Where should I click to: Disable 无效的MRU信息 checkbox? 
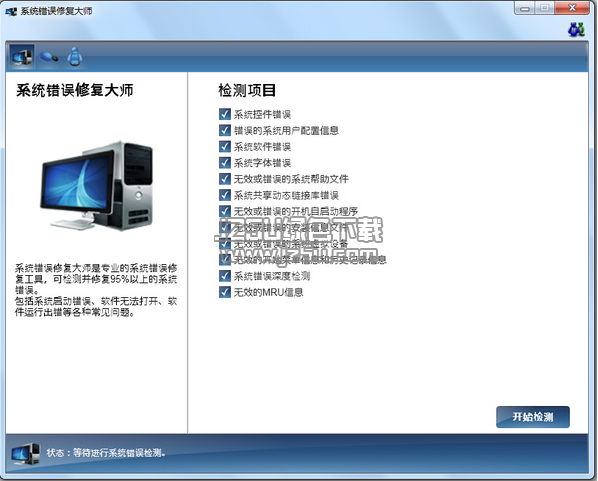pos(225,292)
